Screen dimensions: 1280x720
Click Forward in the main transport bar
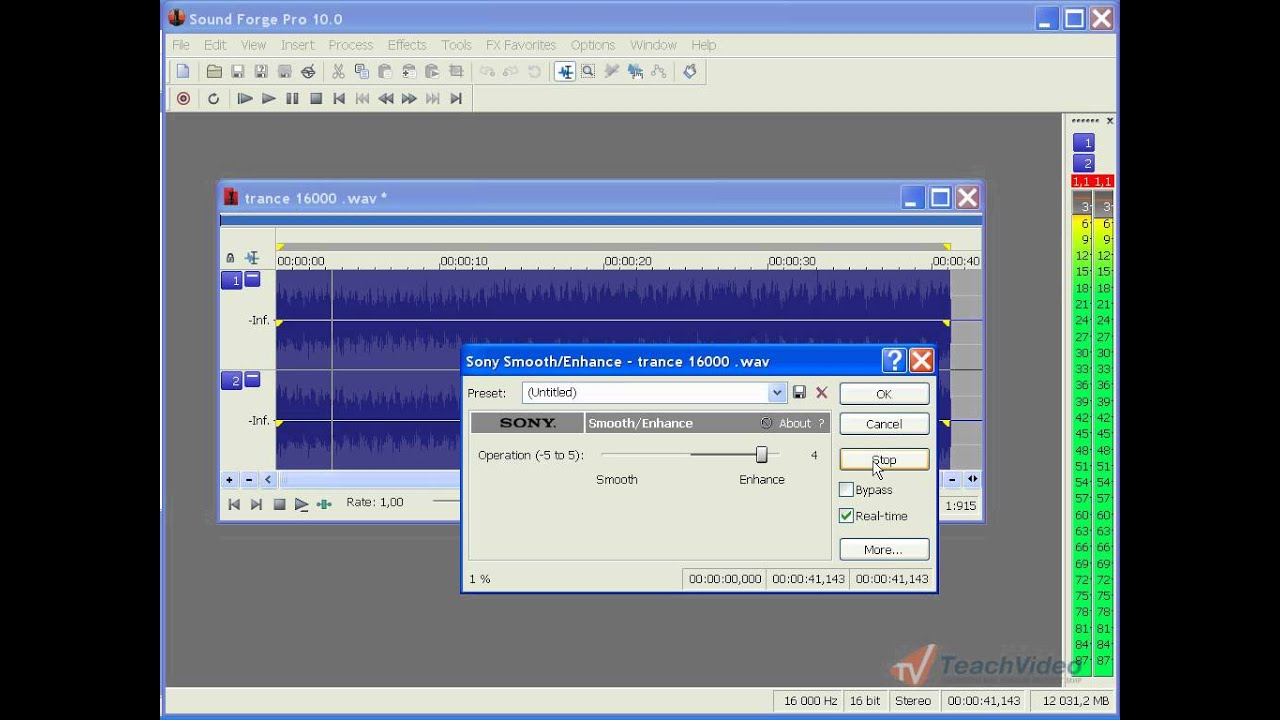409,98
